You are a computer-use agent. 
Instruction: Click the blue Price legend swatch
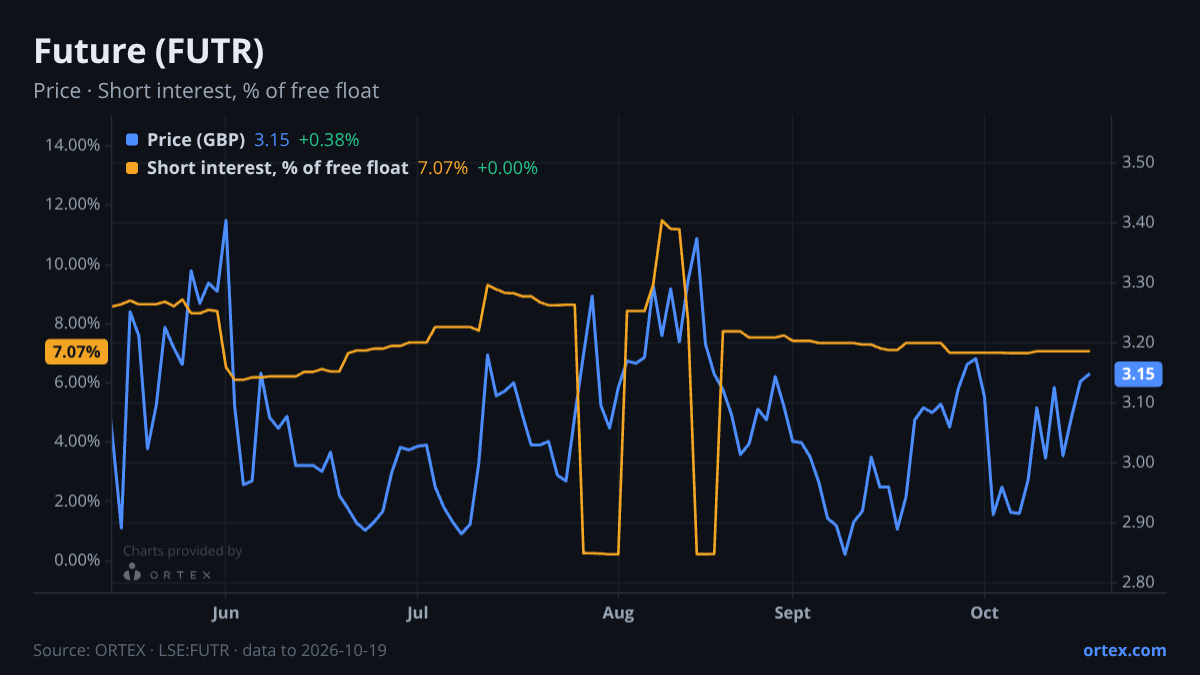(x=132, y=140)
